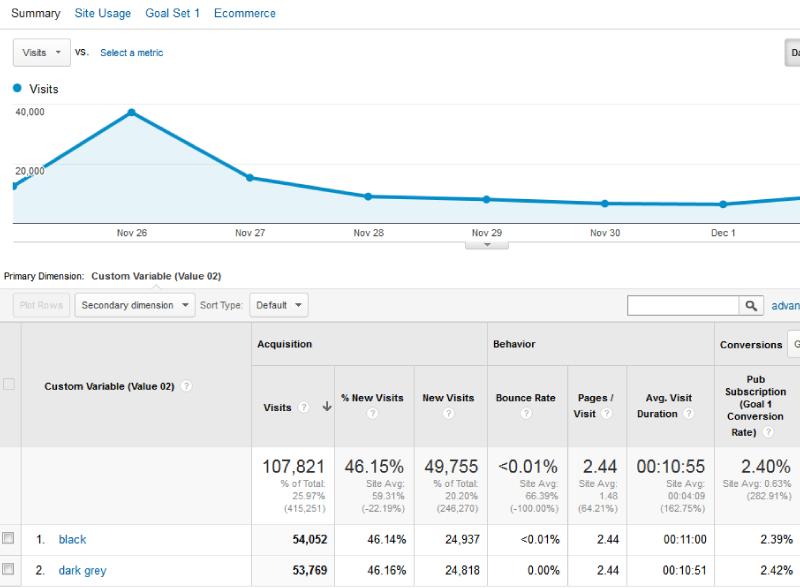Open help icon for Custom Variable (Value 02)
The width and height of the screenshot is (800, 588).
(187, 386)
